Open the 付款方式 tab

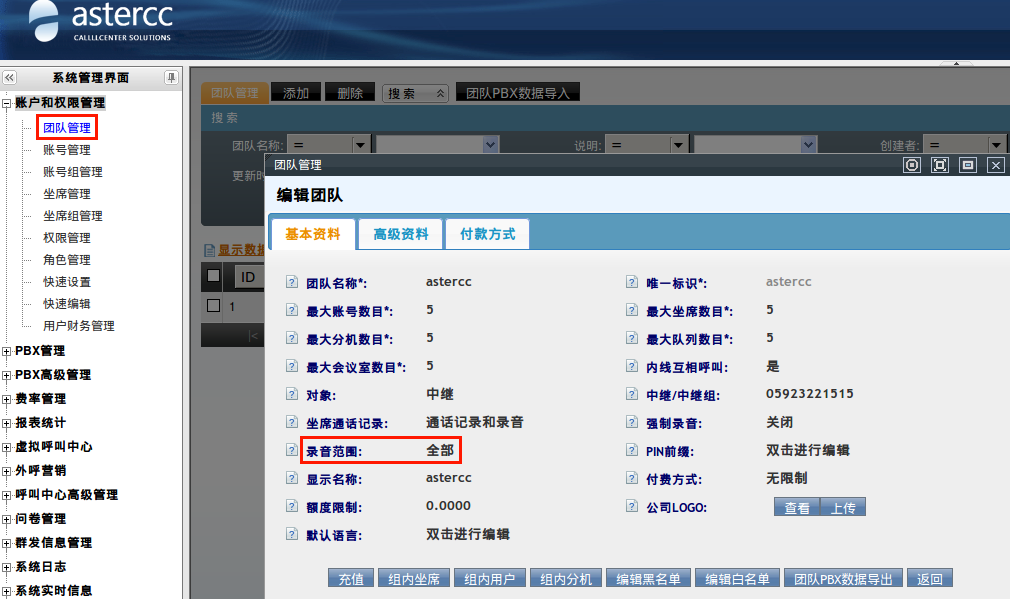487,234
